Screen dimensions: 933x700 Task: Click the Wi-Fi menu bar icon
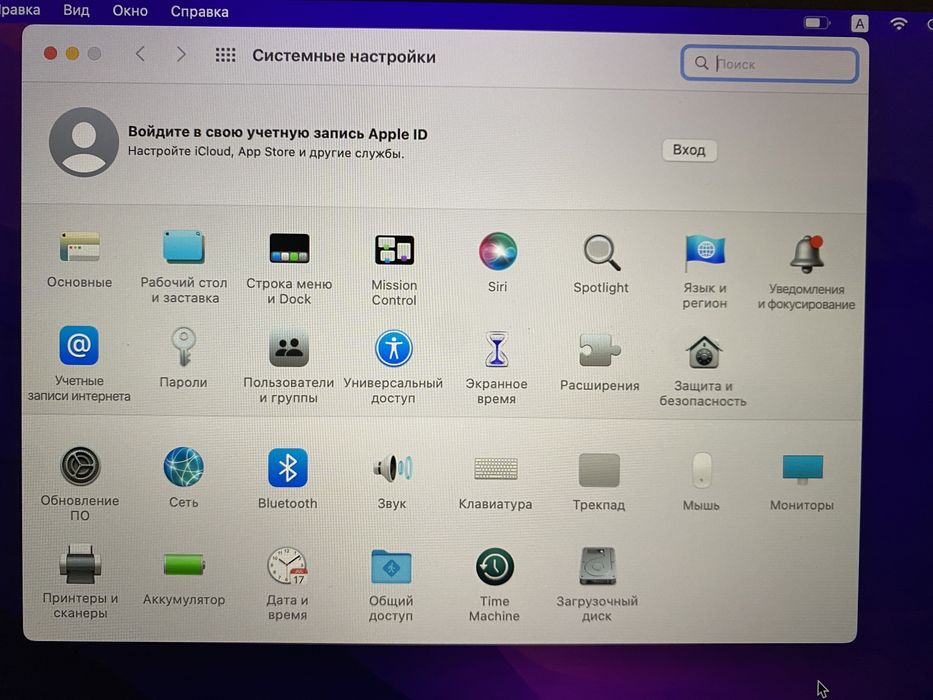coord(898,24)
